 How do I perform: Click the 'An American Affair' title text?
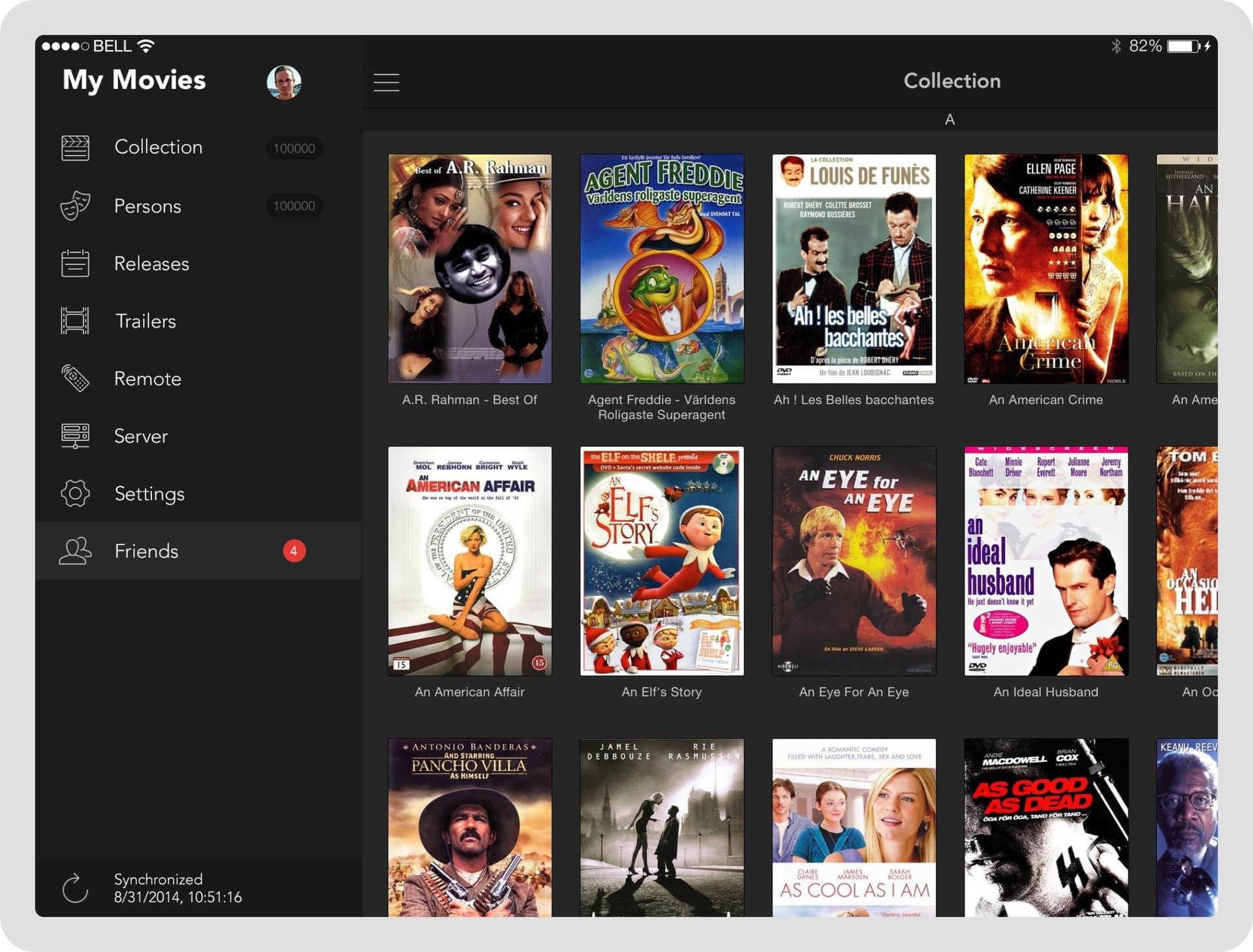[470, 692]
